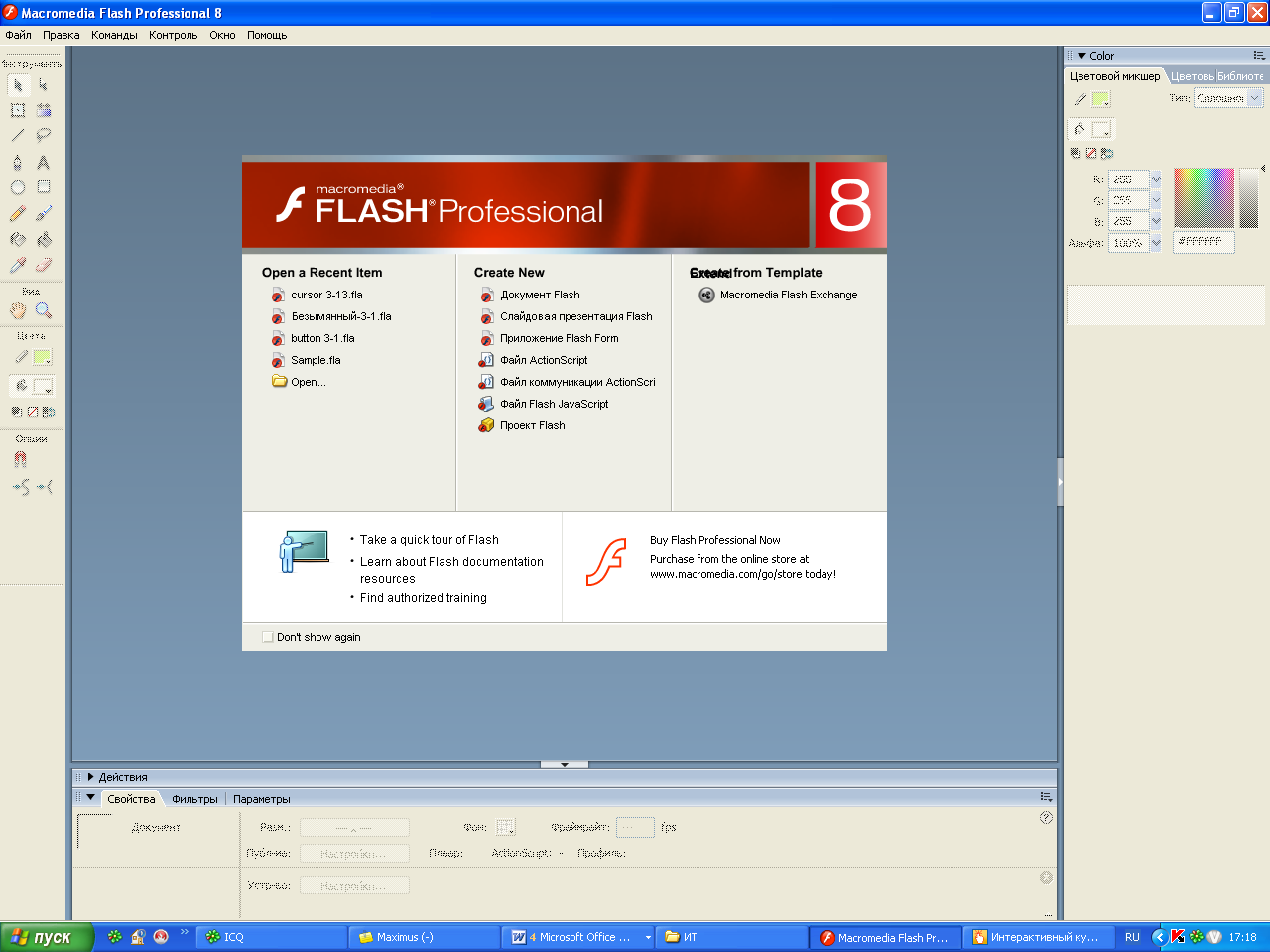Viewport: 1270px width, 952px height.
Task: Open the R value slider arrow
Action: pos(1156,179)
